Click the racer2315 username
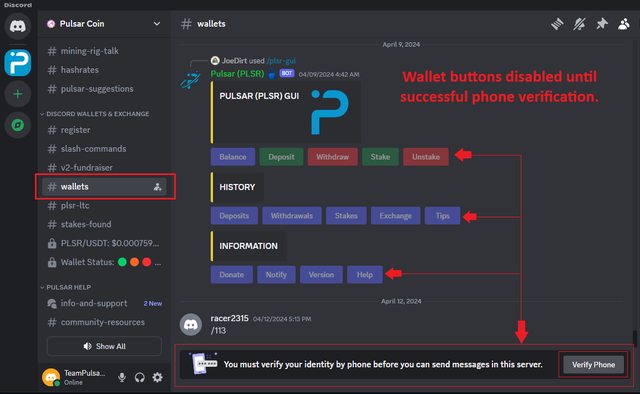 (229, 318)
